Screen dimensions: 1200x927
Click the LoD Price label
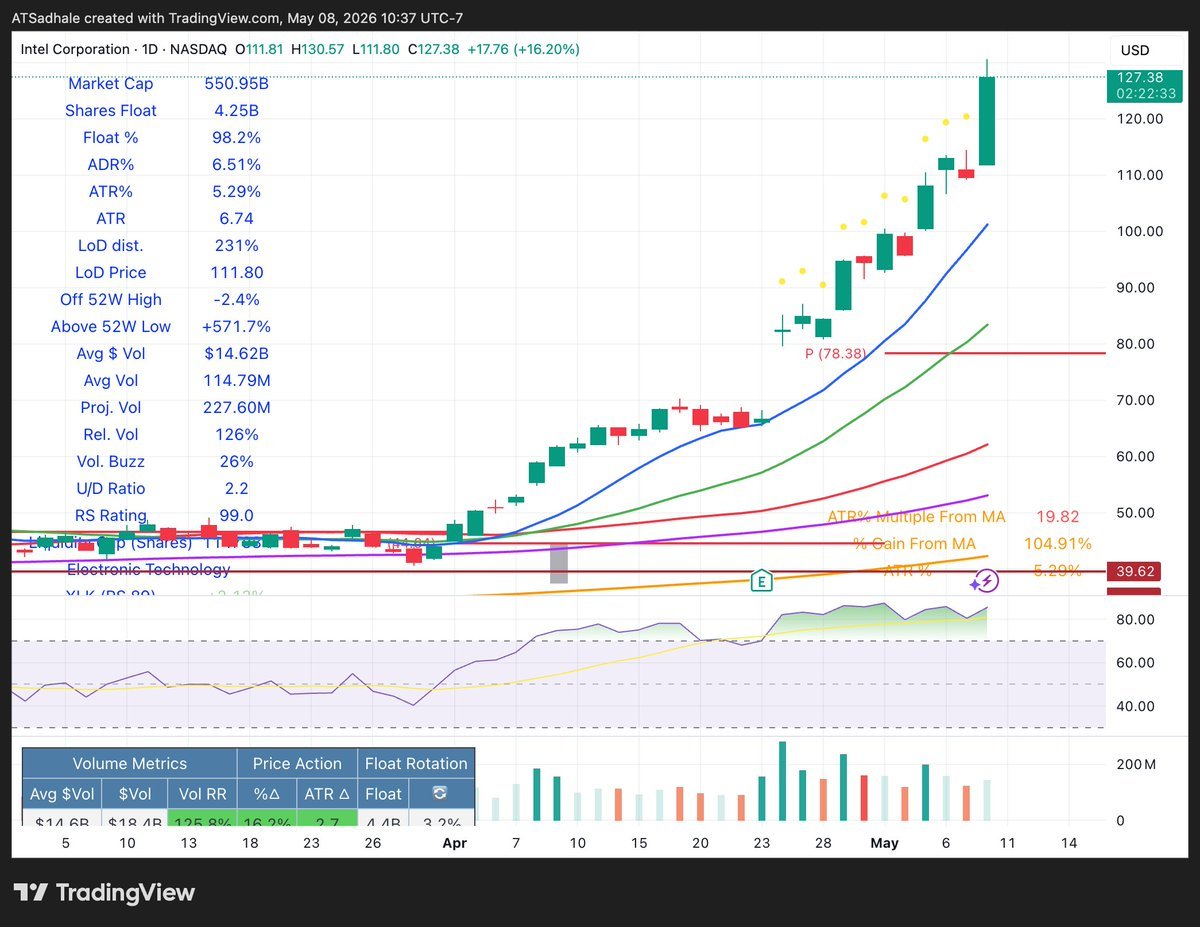pos(111,273)
